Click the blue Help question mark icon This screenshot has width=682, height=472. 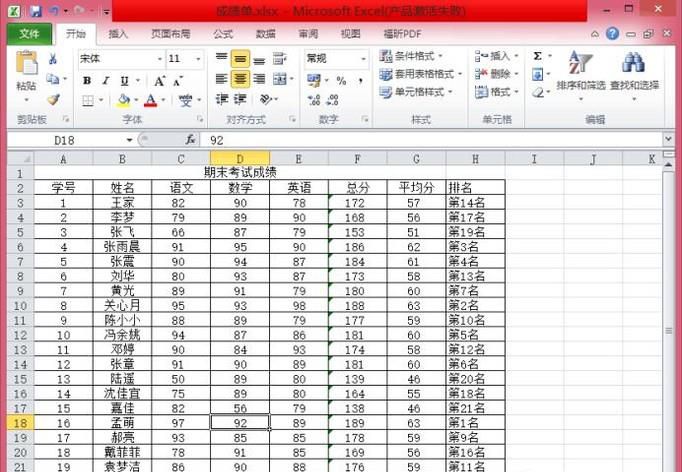point(612,33)
